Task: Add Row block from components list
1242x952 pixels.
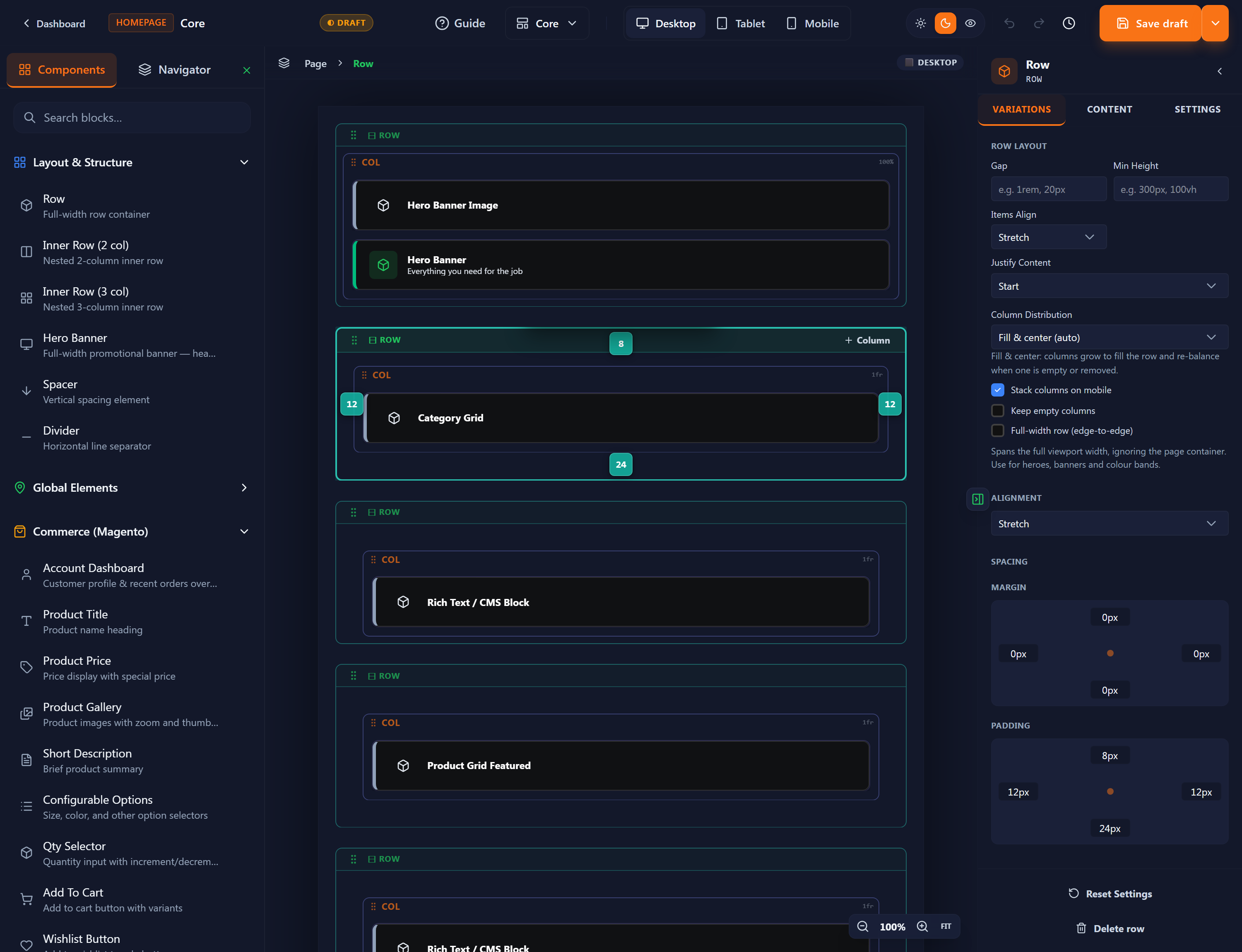Action: tap(132, 206)
